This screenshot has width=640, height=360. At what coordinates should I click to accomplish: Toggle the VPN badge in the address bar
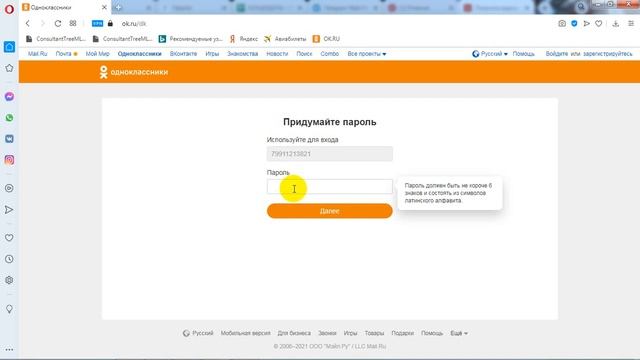pos(97,24)
